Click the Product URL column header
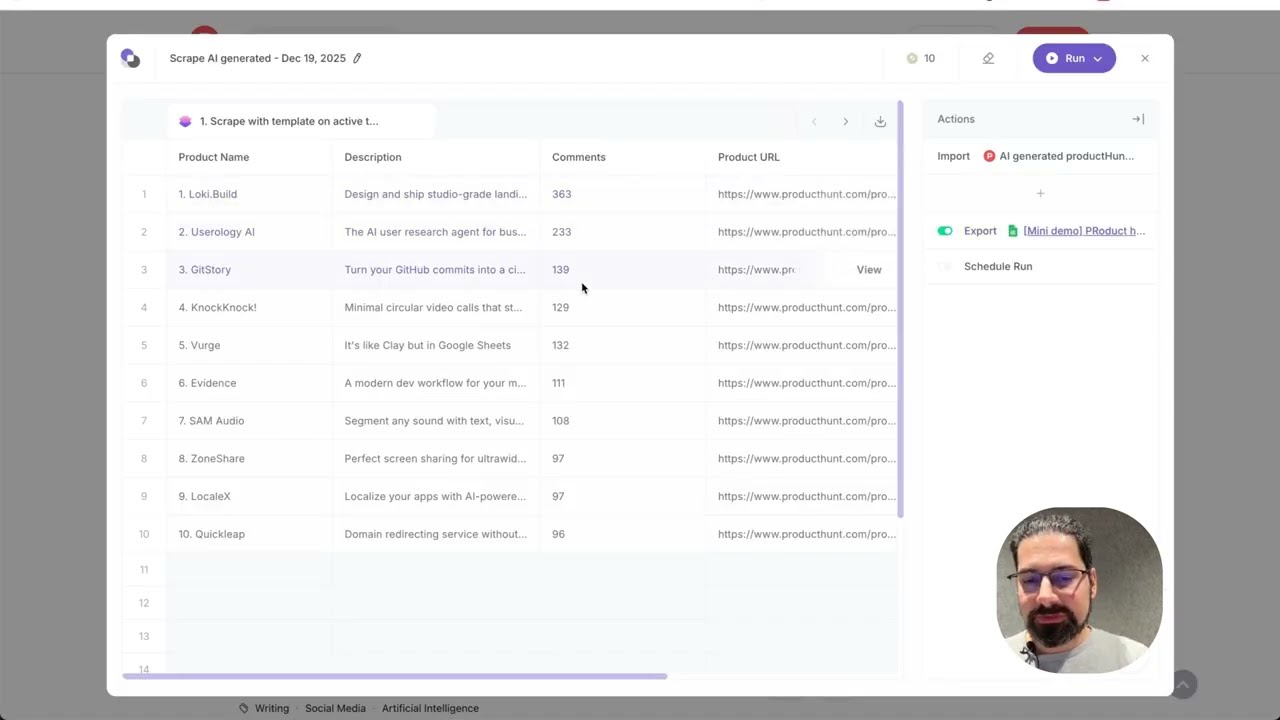This screenshot has width=1280, height=720. 801,157
